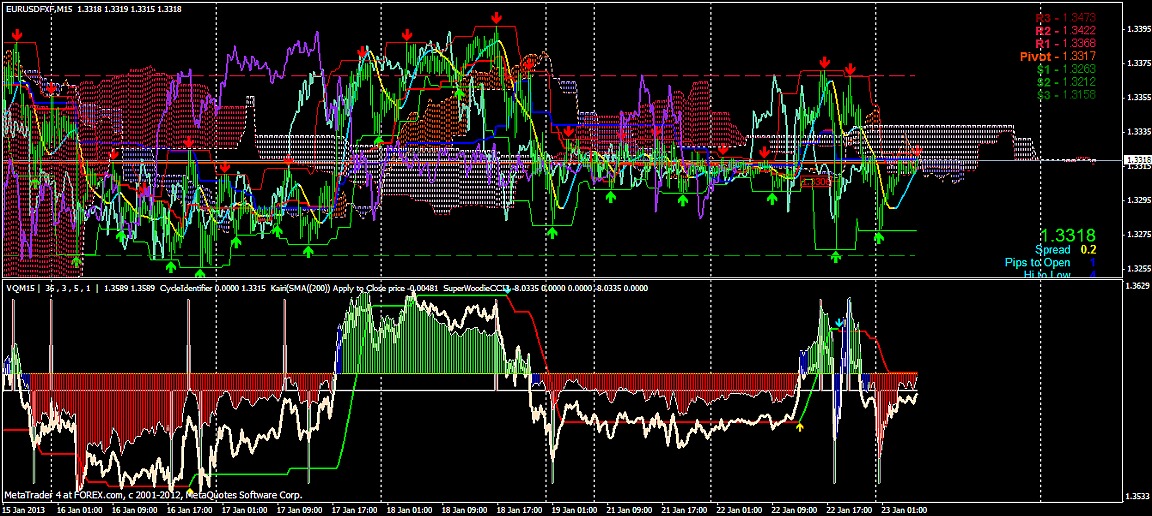Click the VQM15 indicator label

point(21,288)
